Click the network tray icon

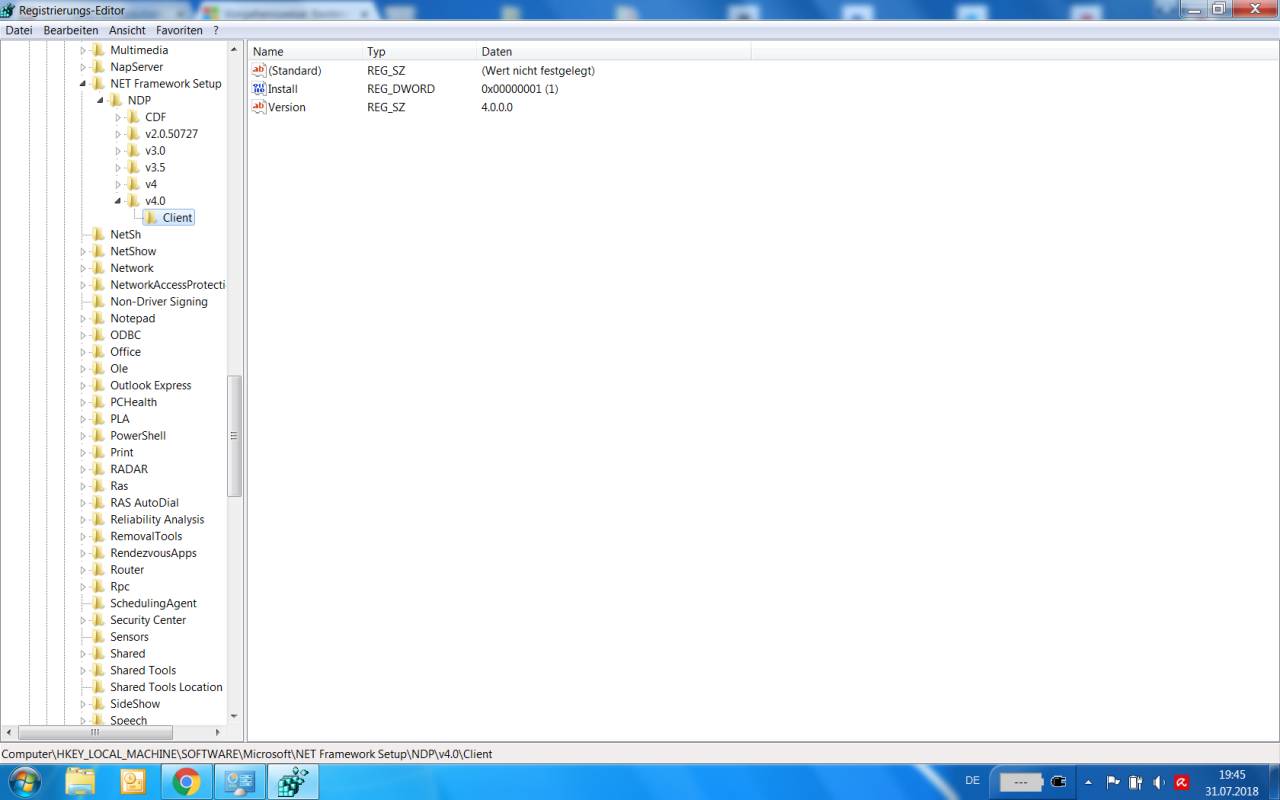point(1136,782)
